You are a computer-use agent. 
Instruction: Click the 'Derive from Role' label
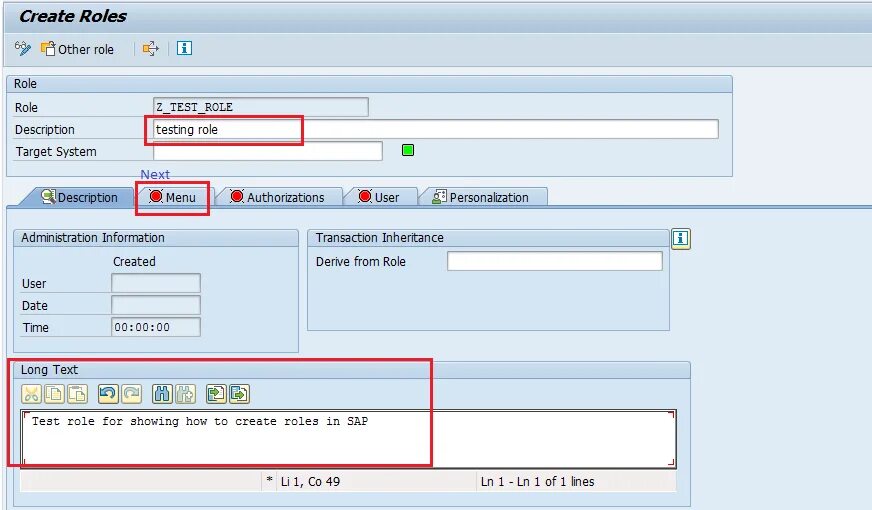[360, 261]
